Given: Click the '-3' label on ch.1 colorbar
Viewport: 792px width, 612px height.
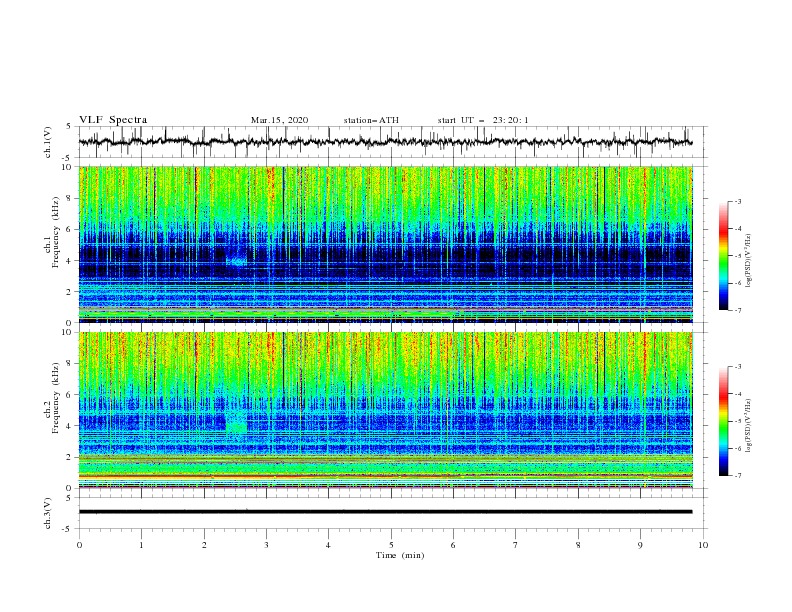Looking at the screenshot, I should 737,201.
